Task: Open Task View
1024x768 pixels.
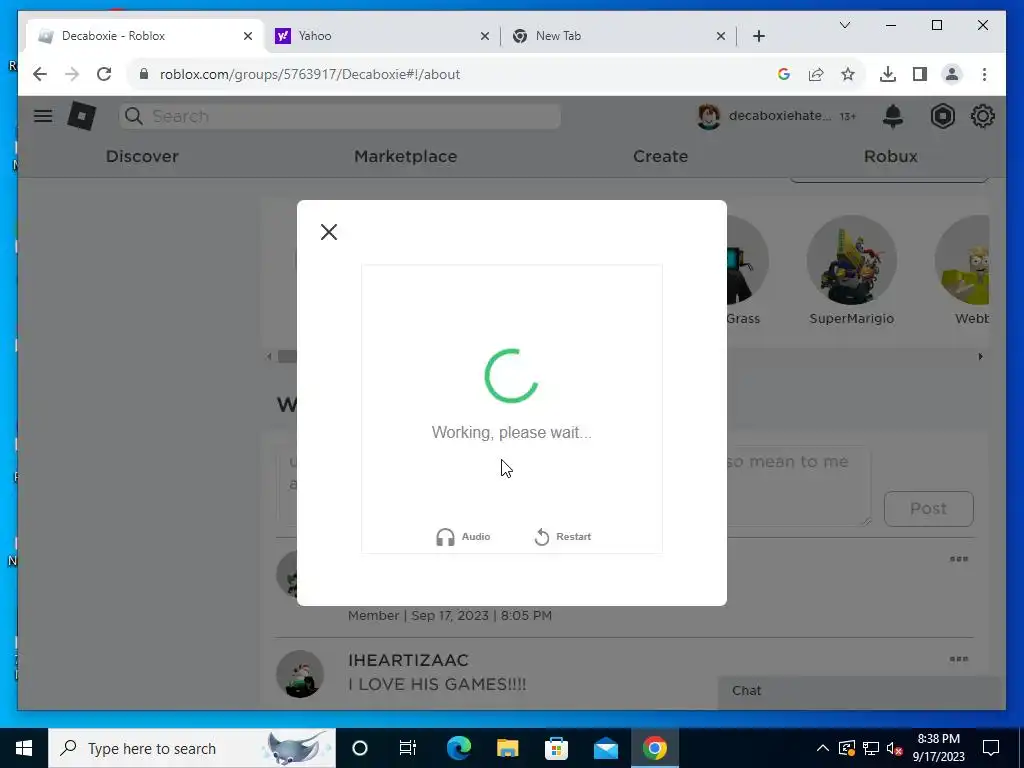Action: pyautogui.click(x=408, y=748)
